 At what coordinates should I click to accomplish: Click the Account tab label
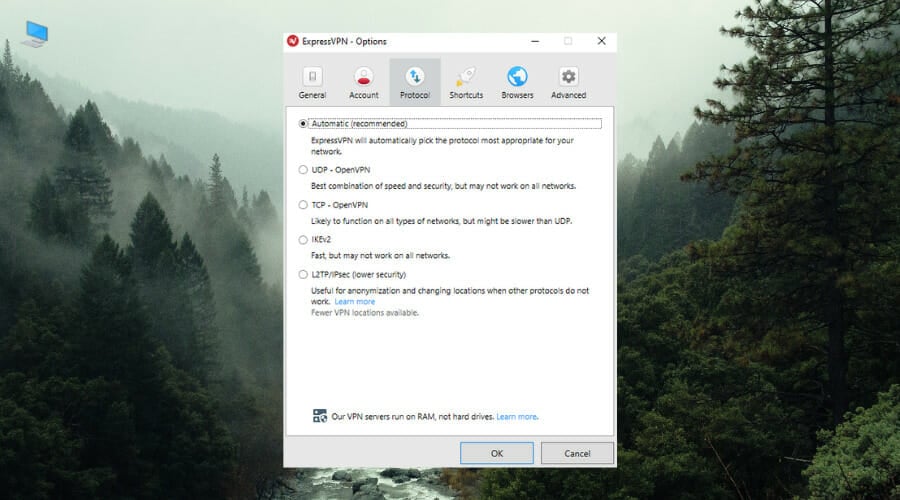[x=364, y=95]
